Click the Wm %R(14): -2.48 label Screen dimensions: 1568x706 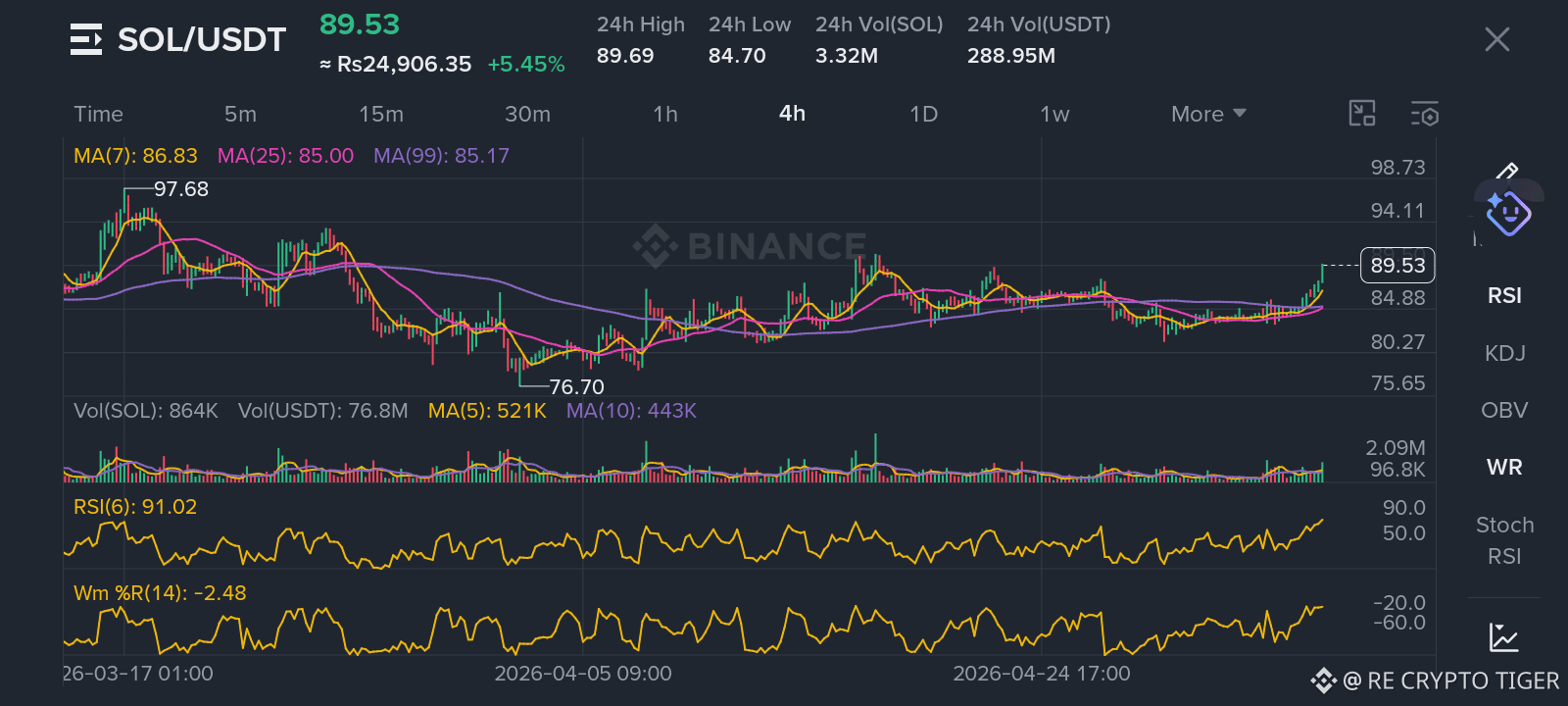point(160,593)
